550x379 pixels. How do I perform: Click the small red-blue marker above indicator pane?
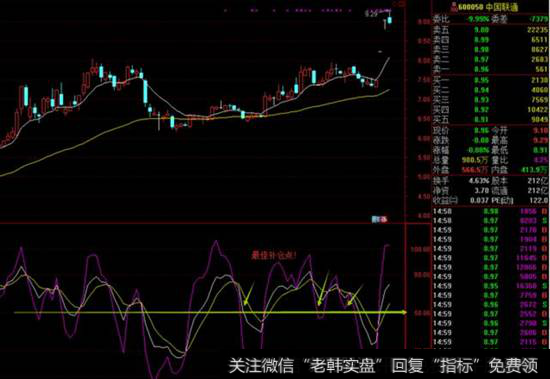click(380, 220)
